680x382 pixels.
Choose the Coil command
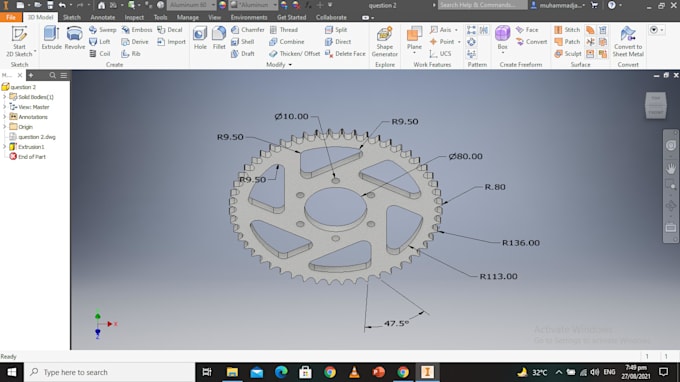tap(100, 53)
